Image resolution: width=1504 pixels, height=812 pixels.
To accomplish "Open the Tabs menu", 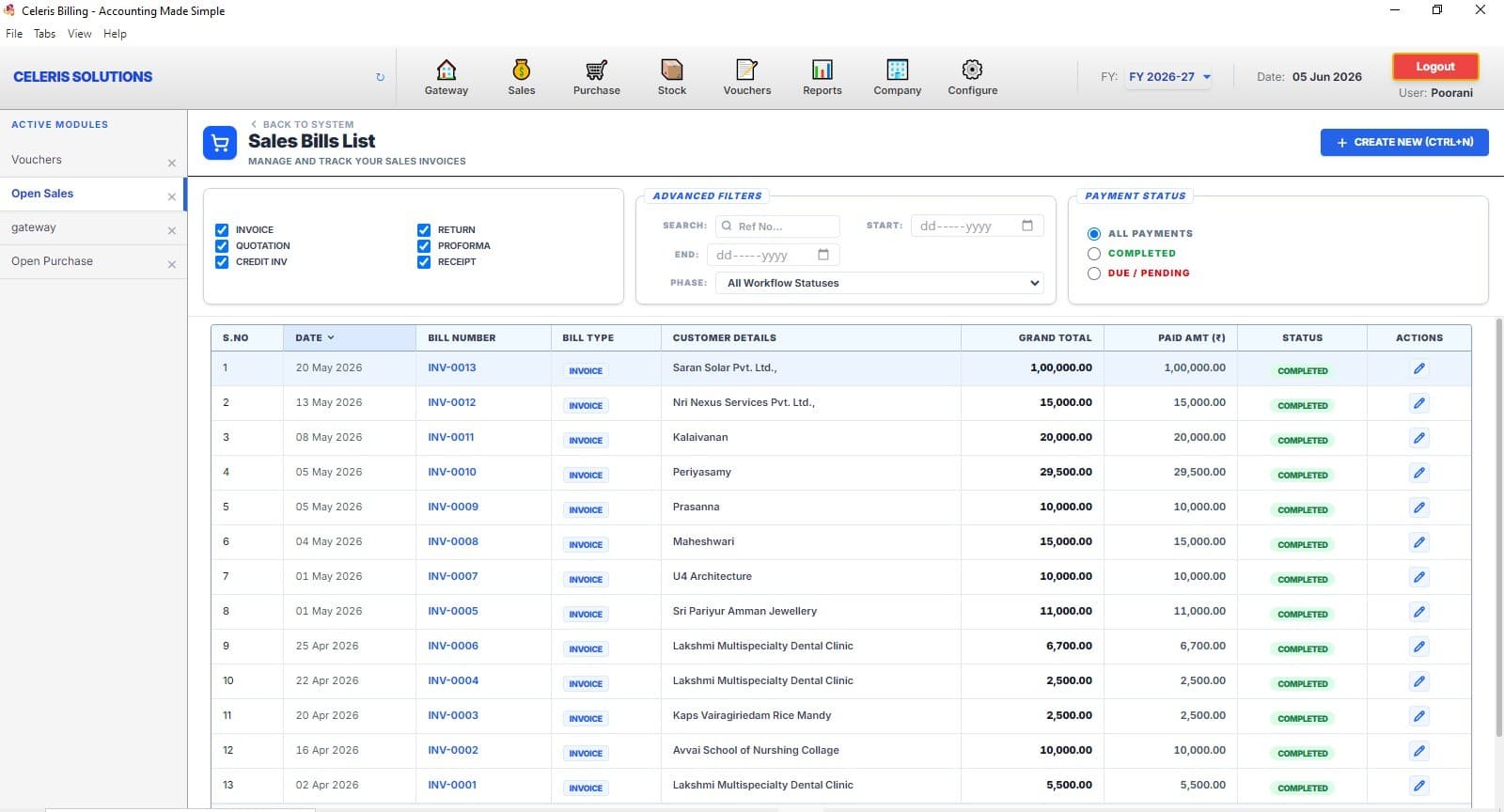I will (45, 34).
